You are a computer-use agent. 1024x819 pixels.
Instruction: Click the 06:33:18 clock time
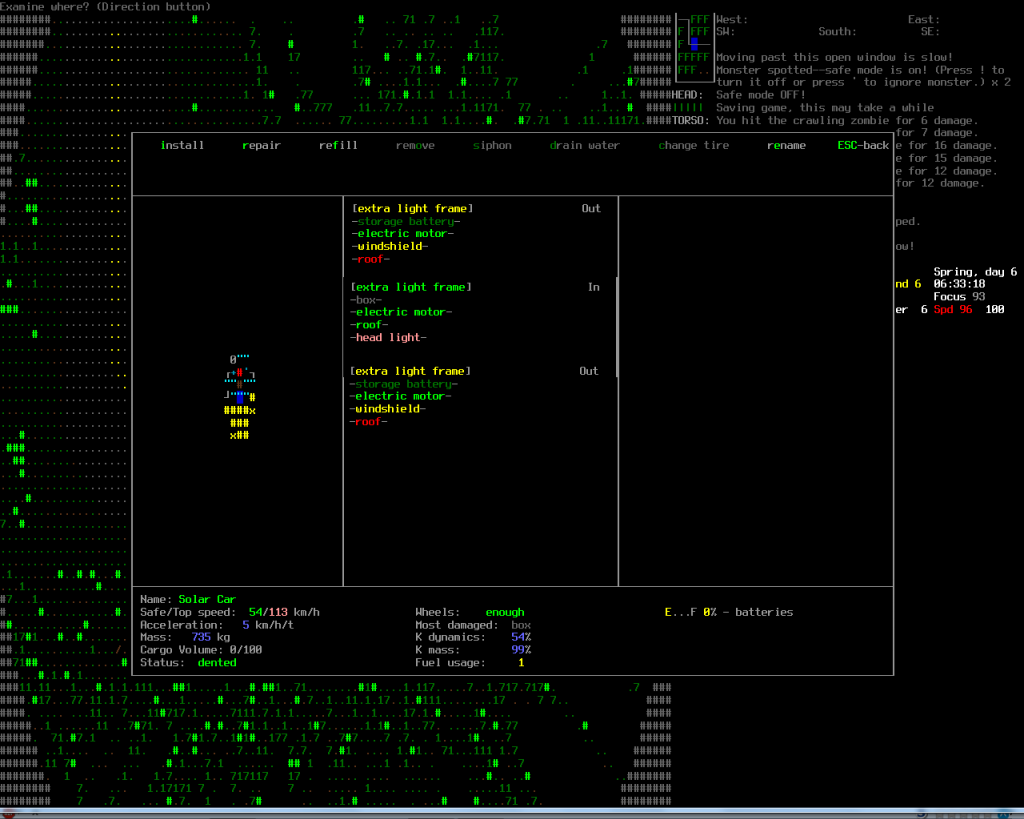[x=959, y=284]
